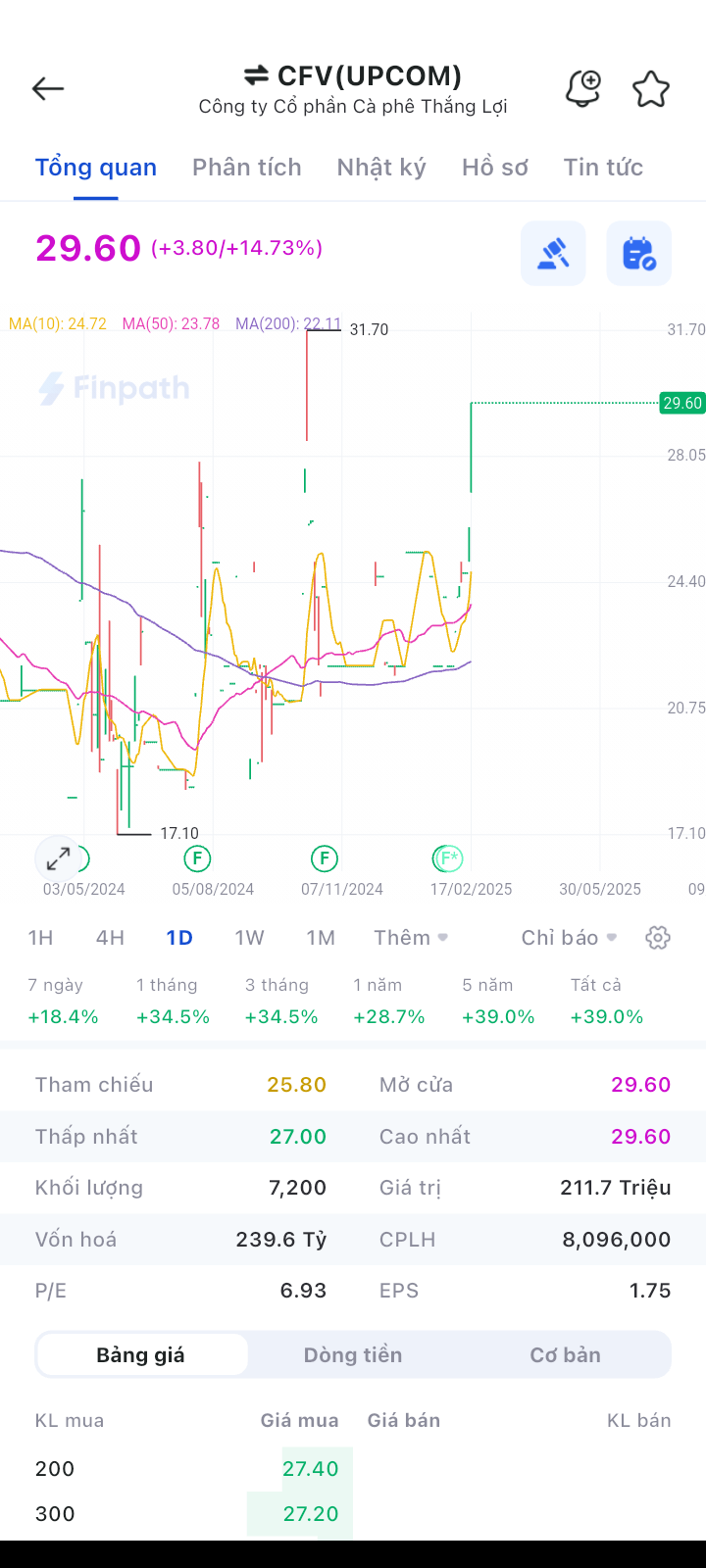Select the 1H chart interval
The width and height of the screenshot is (706, 1568).
pyautogui.click(x=40, y=938)
